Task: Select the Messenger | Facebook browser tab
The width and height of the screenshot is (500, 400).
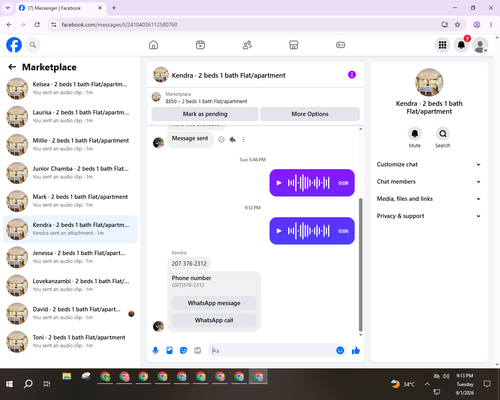Action: pyautogui.click(x=61, y=8)
